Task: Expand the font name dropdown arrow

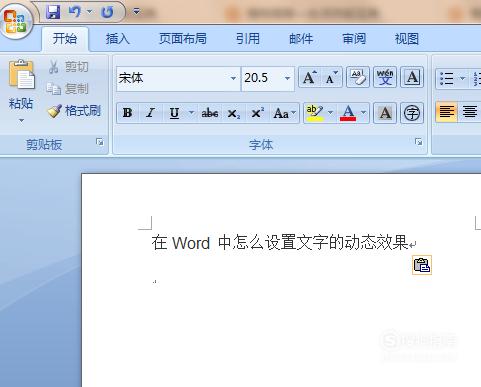Action: [x=233, y=78]
